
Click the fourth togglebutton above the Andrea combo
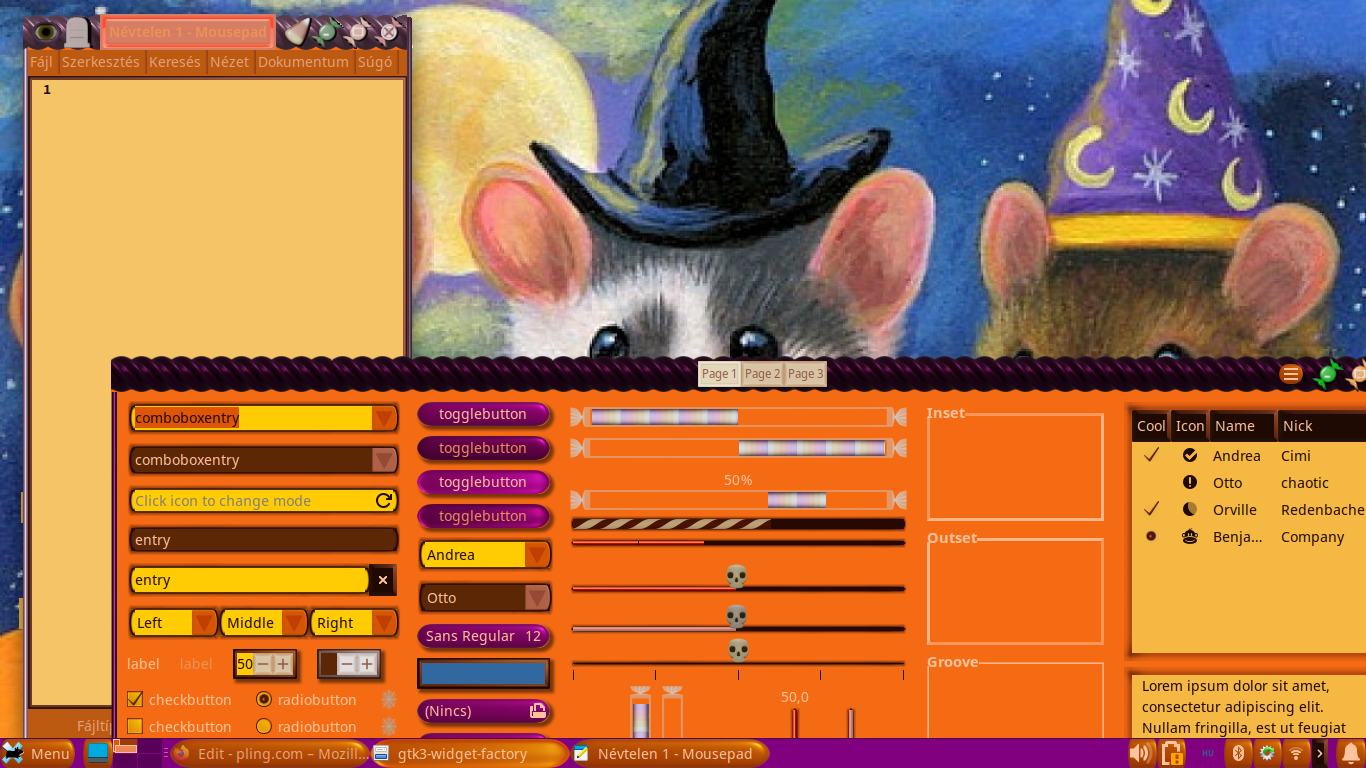pos(483,516)
